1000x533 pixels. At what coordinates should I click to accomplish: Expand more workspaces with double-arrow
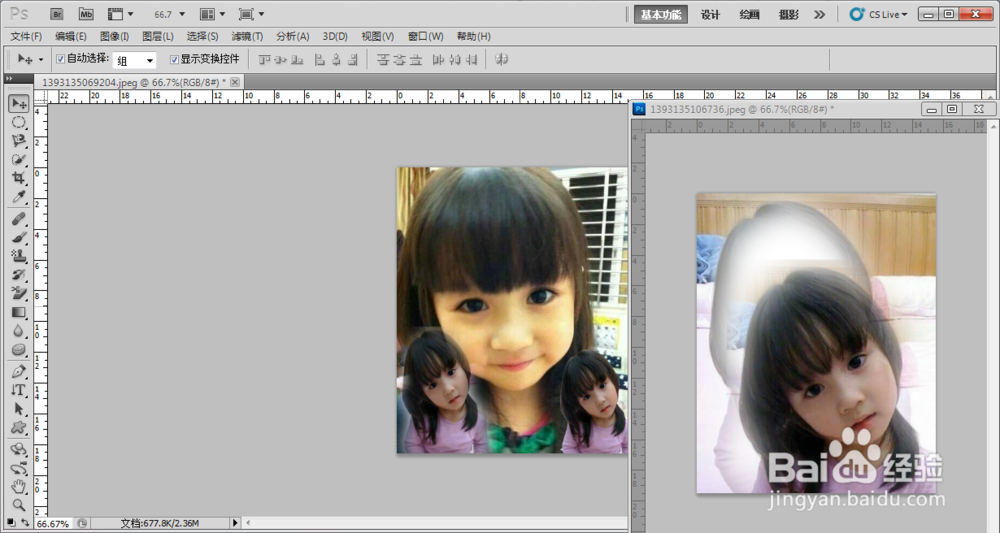(x=820, y=14)
